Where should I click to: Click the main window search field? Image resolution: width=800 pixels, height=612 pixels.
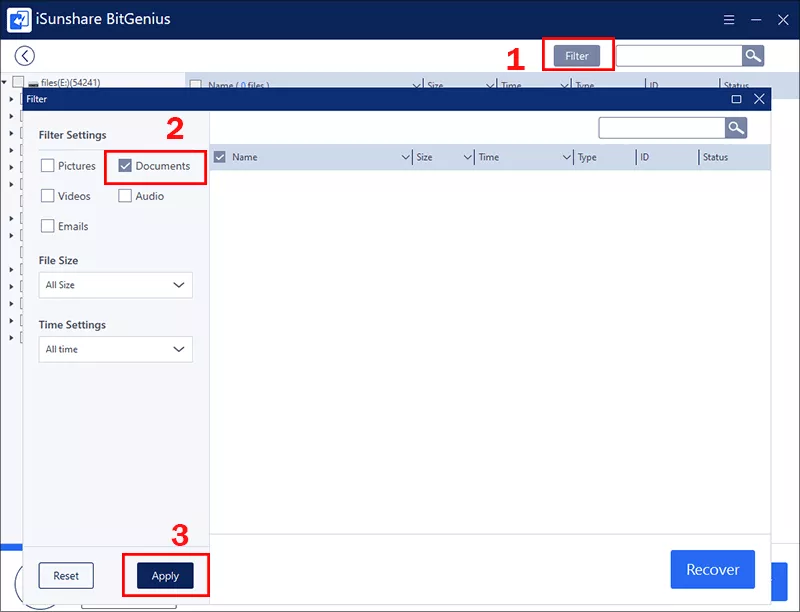pos(679,56)
